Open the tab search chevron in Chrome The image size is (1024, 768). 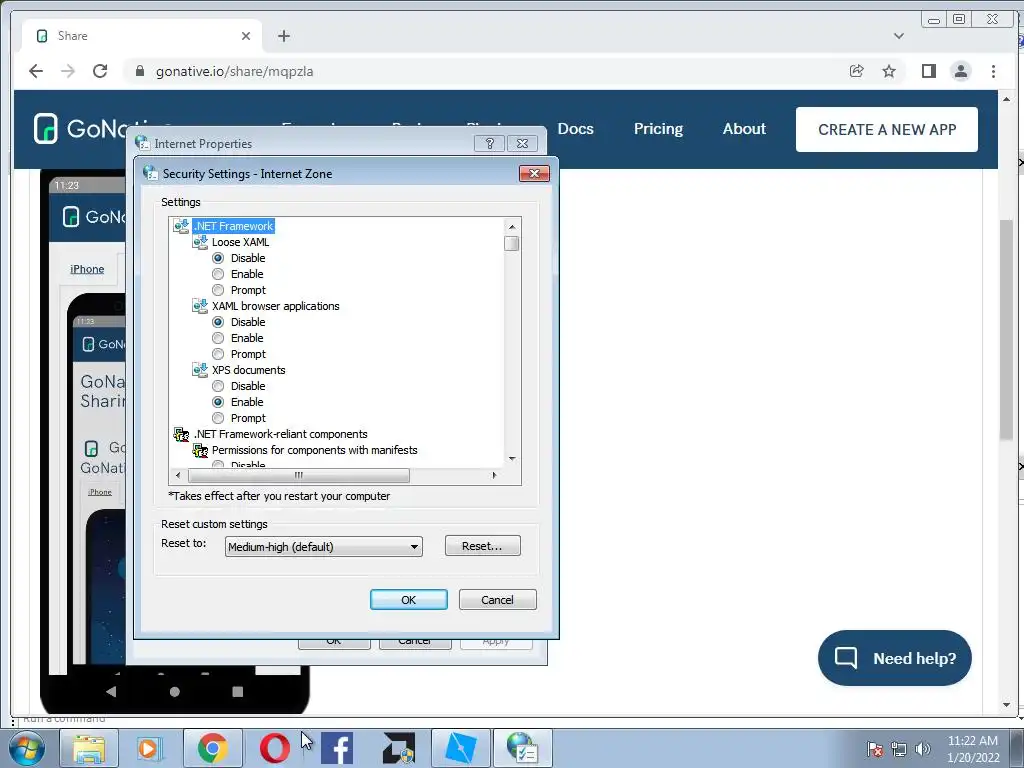pos(899,36)
